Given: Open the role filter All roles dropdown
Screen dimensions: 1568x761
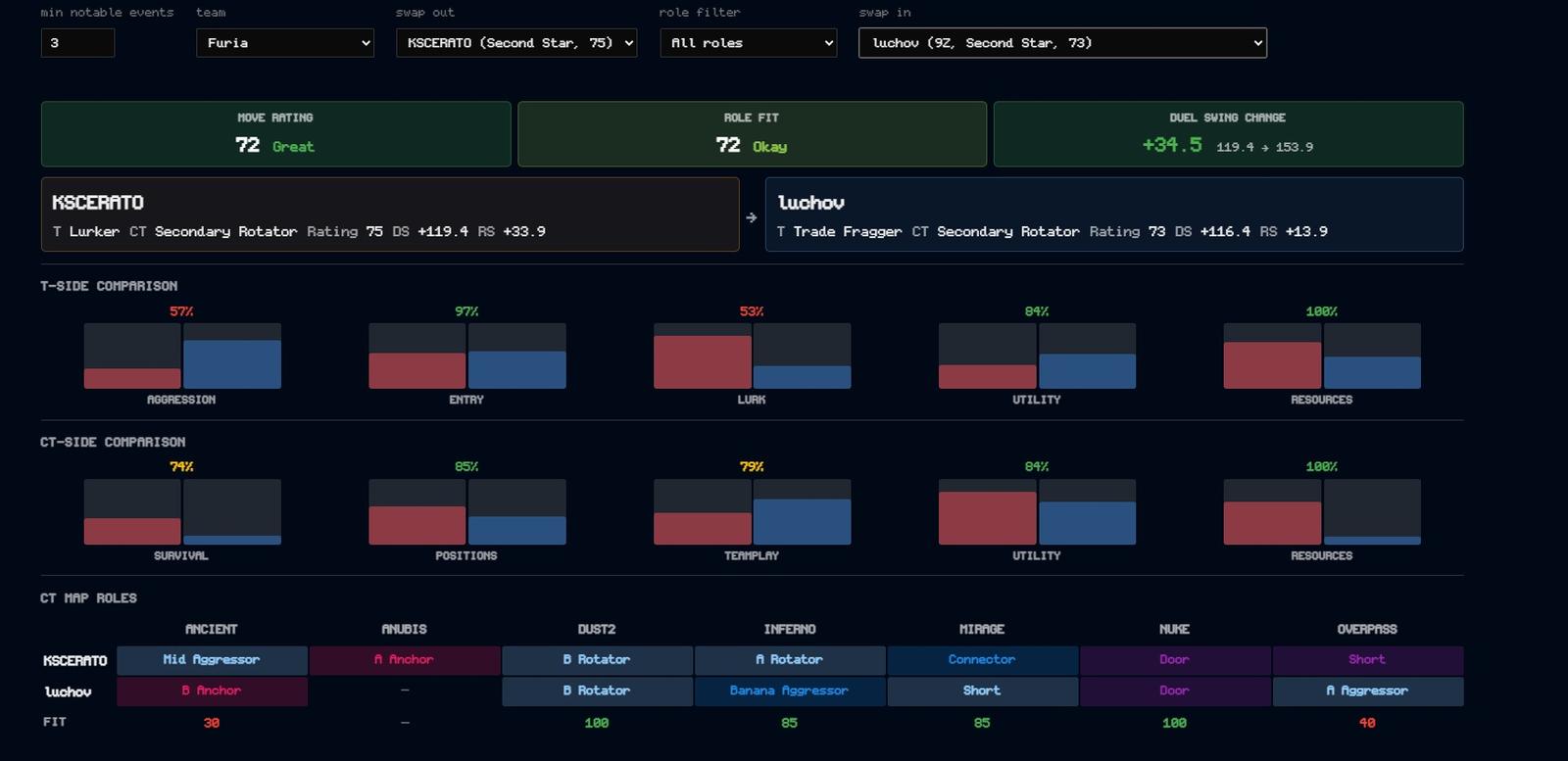Looking at the screenshot, I should pyautogui.click(x=748, y=43).
